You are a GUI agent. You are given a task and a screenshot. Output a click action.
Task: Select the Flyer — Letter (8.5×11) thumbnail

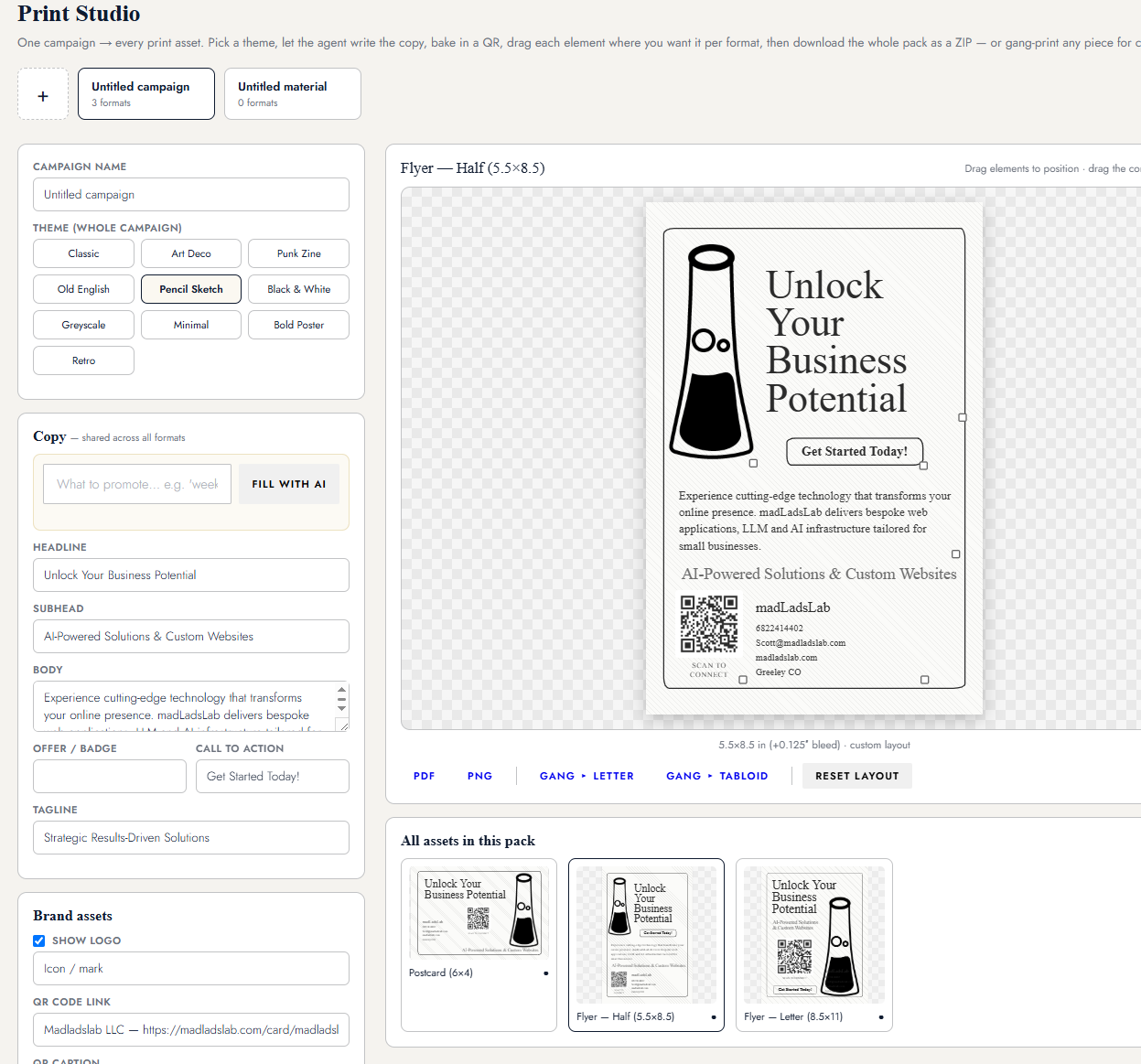pyautogui.click(x=814, y=945)
